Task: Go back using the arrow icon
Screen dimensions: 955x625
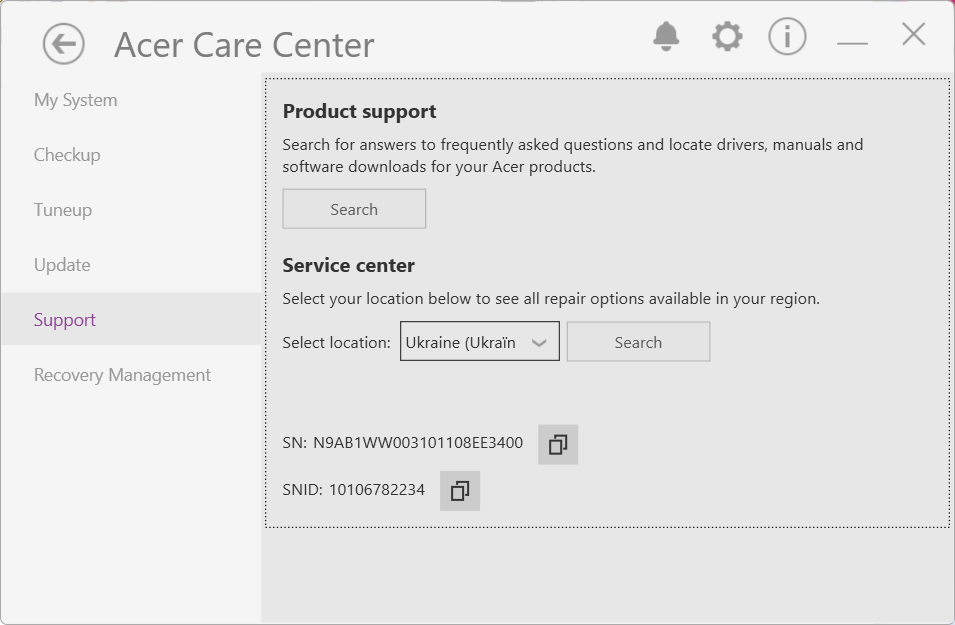Action: pos(64,44)
